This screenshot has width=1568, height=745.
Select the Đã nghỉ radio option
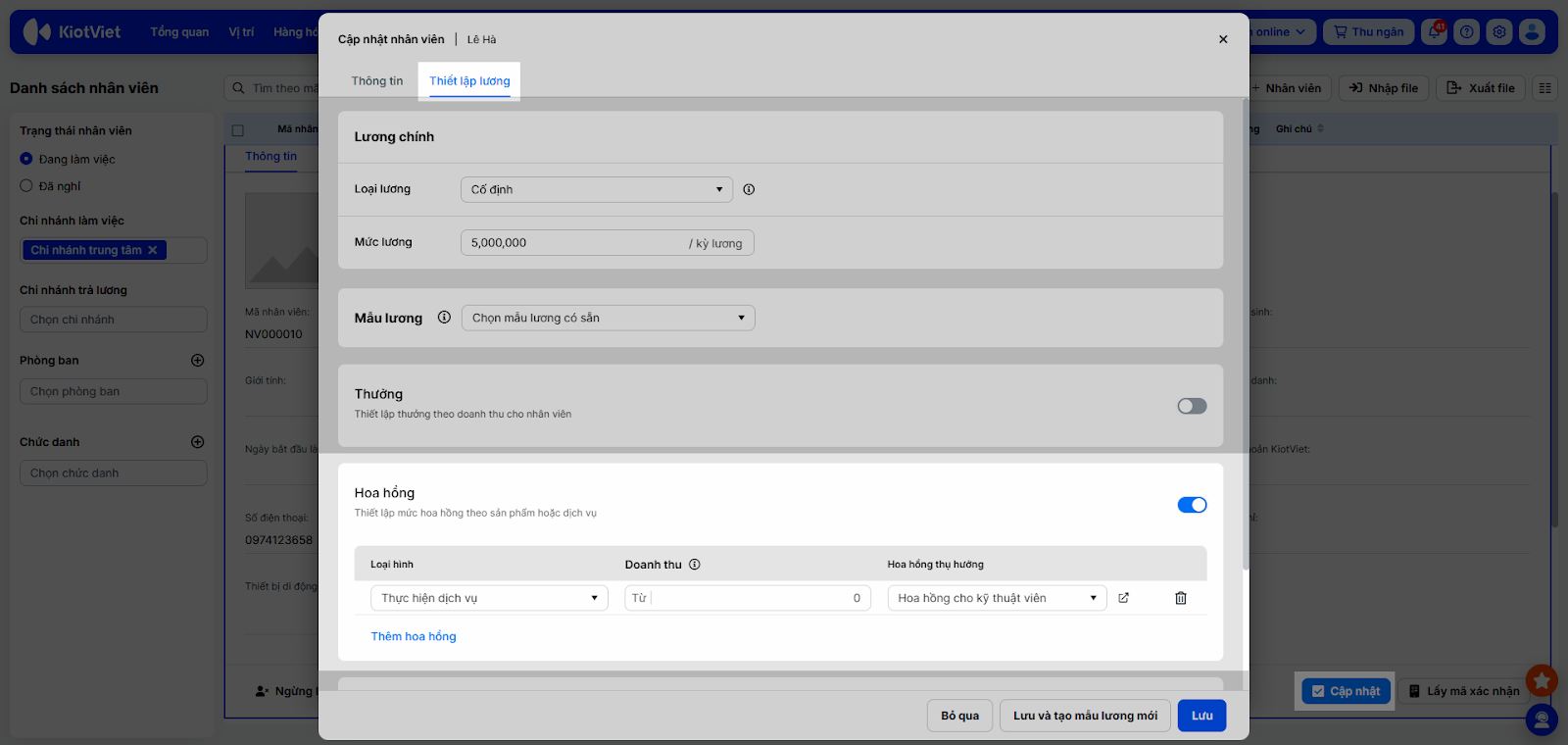[26, 186]
